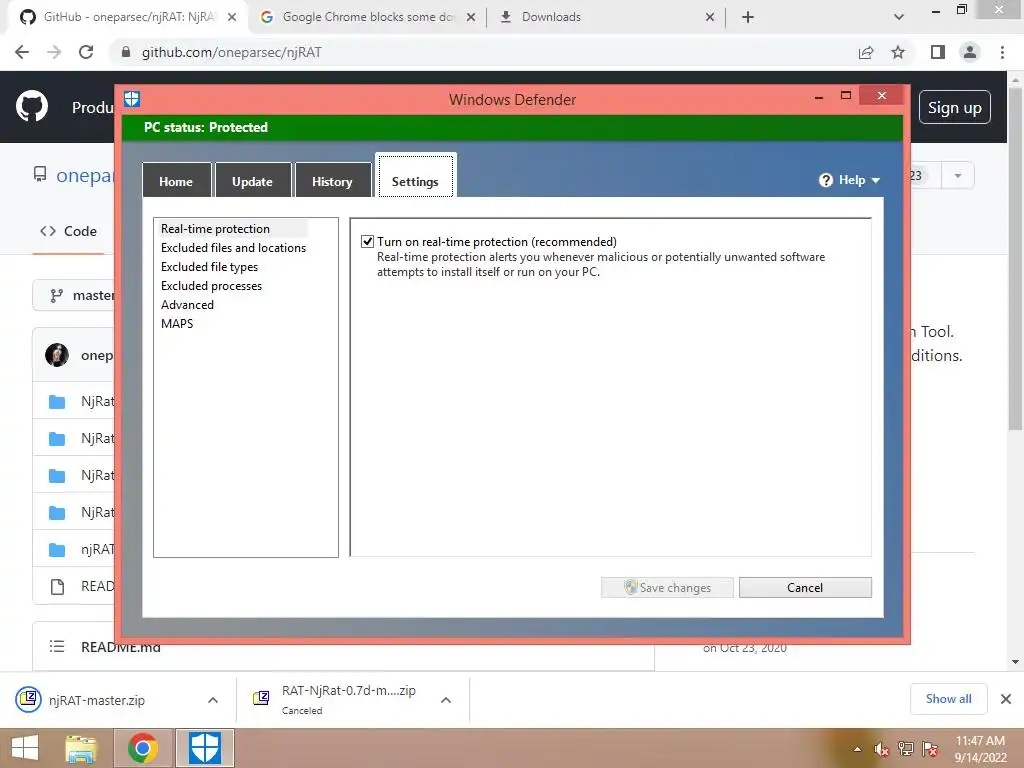Select Excluded file types
The height and width of the screenshot is (768, 1024).
[x=210, y=266]
